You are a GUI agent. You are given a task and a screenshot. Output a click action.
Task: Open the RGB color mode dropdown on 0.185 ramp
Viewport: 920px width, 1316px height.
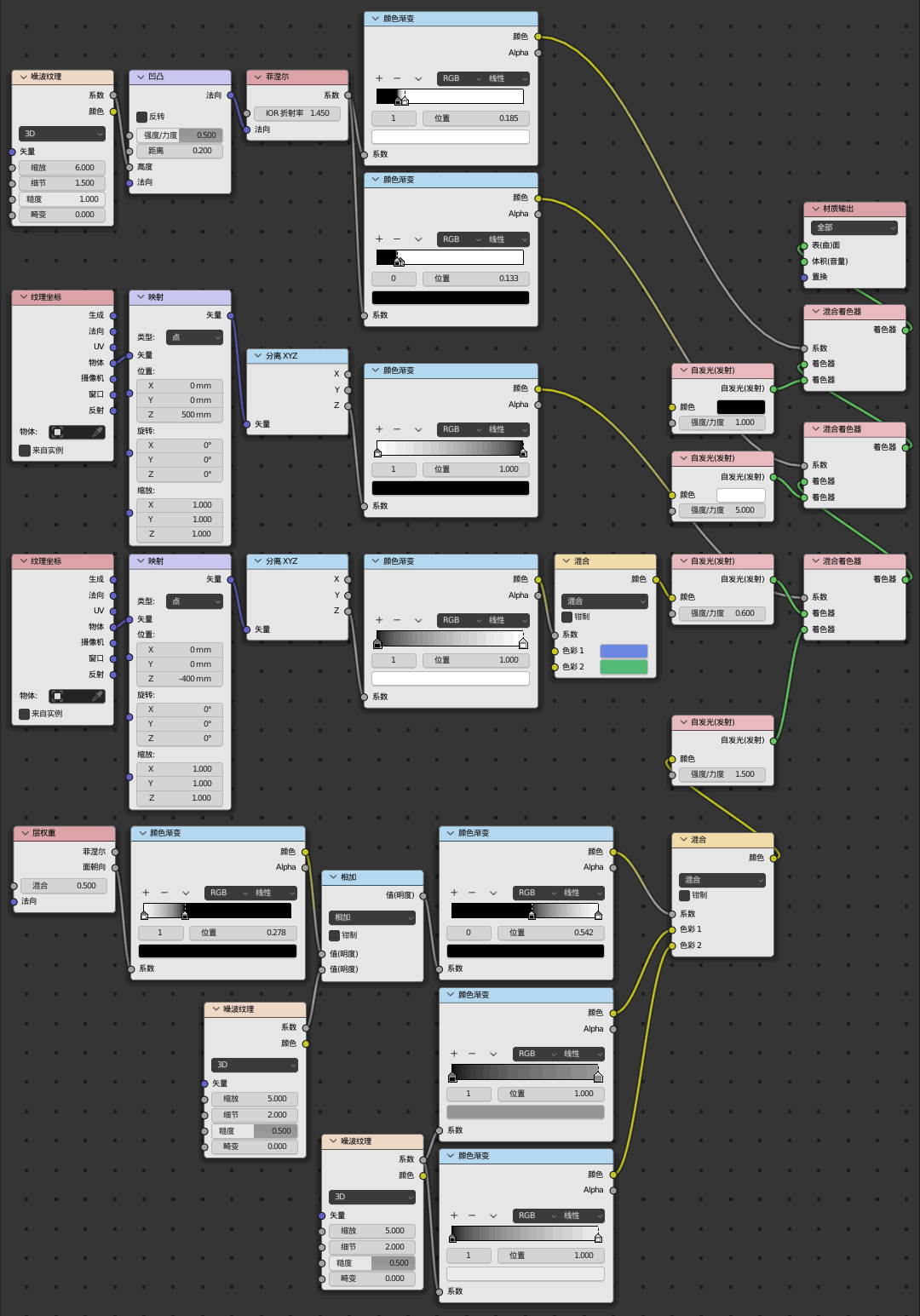point(461,78)
